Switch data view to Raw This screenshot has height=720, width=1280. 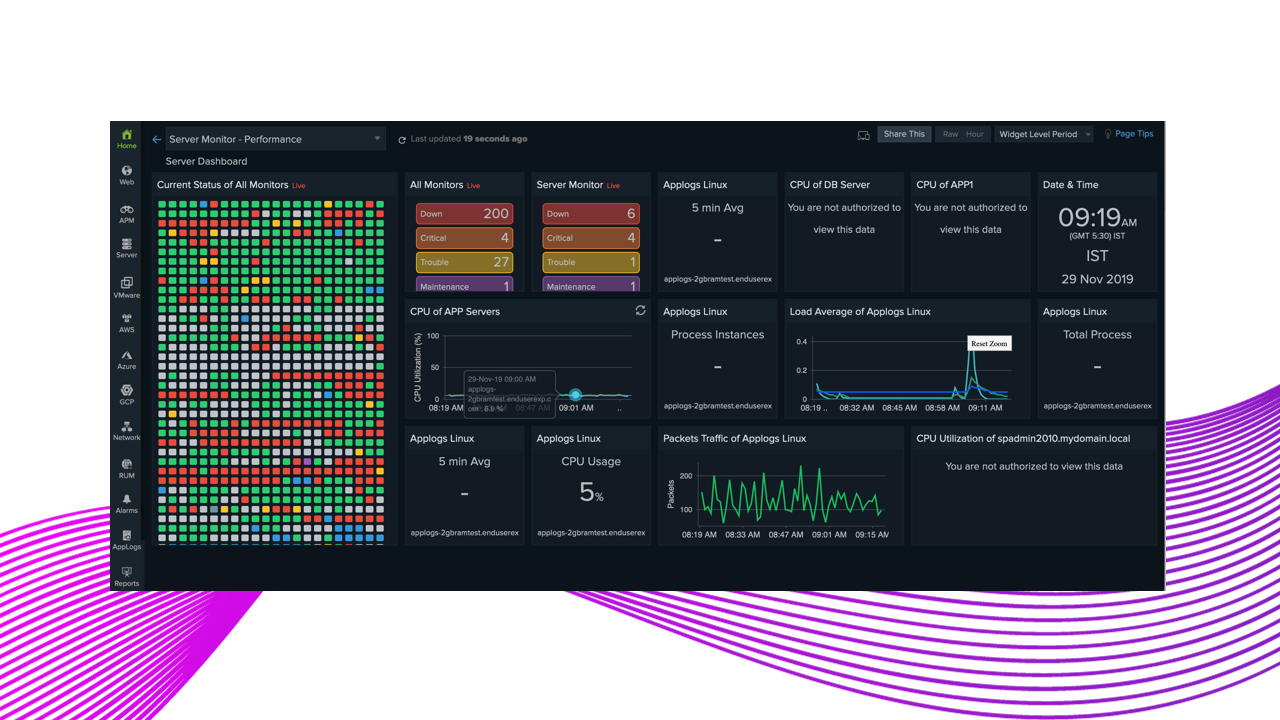tap(950, 134)
